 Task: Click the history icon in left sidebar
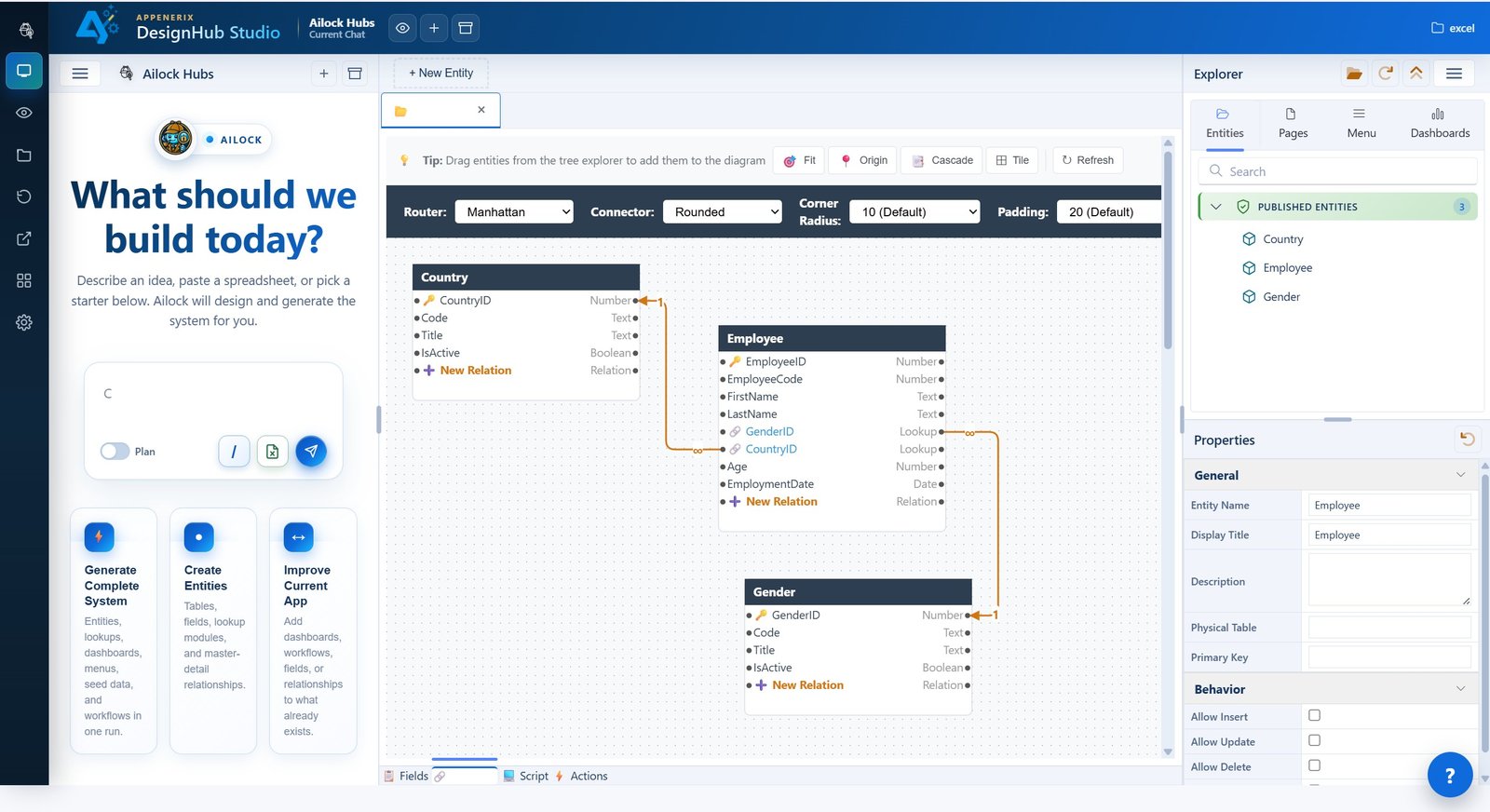click(24, 196)
